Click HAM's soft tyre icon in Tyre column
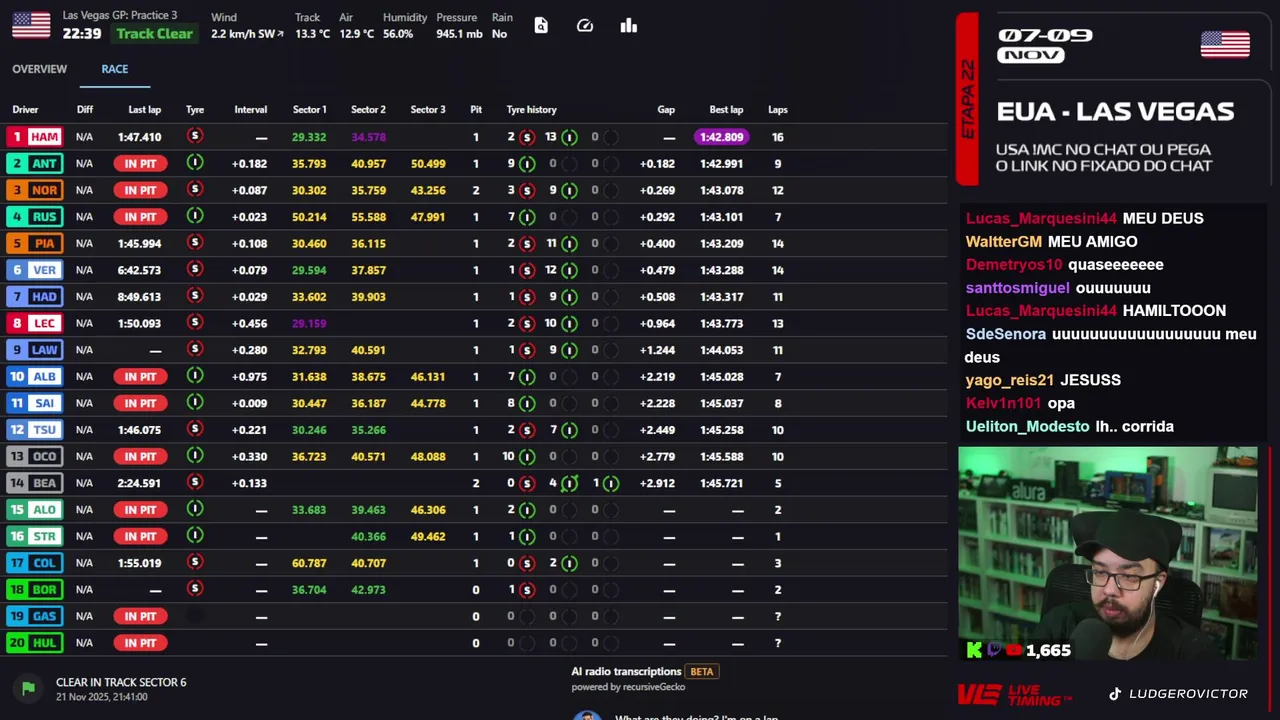 pyautogui.click(x=195, y=136)
